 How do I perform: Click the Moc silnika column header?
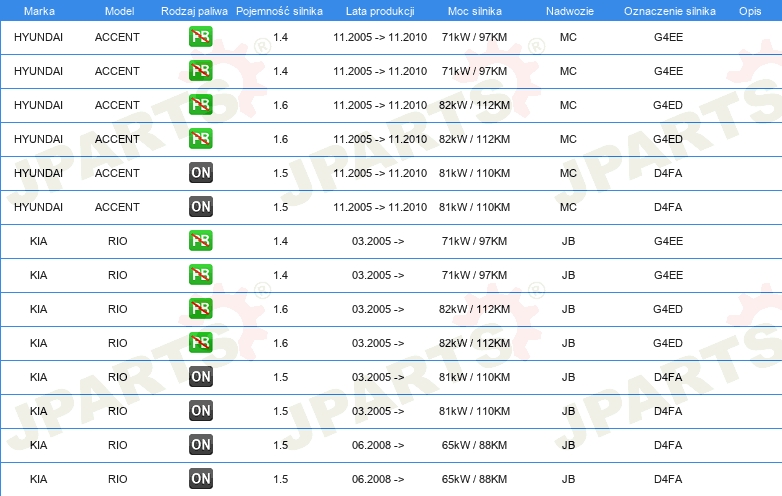474,11
